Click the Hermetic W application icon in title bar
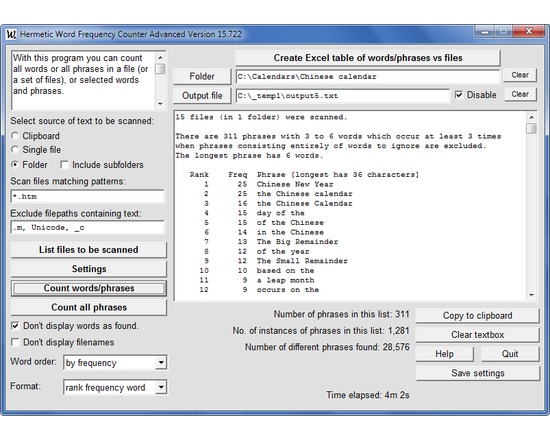 point(11,34)
